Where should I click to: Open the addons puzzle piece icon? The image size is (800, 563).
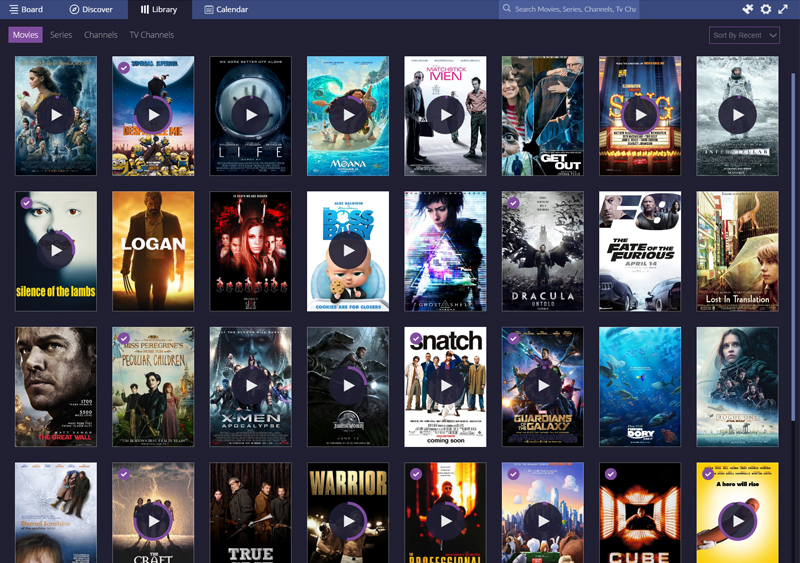point(747,9)
